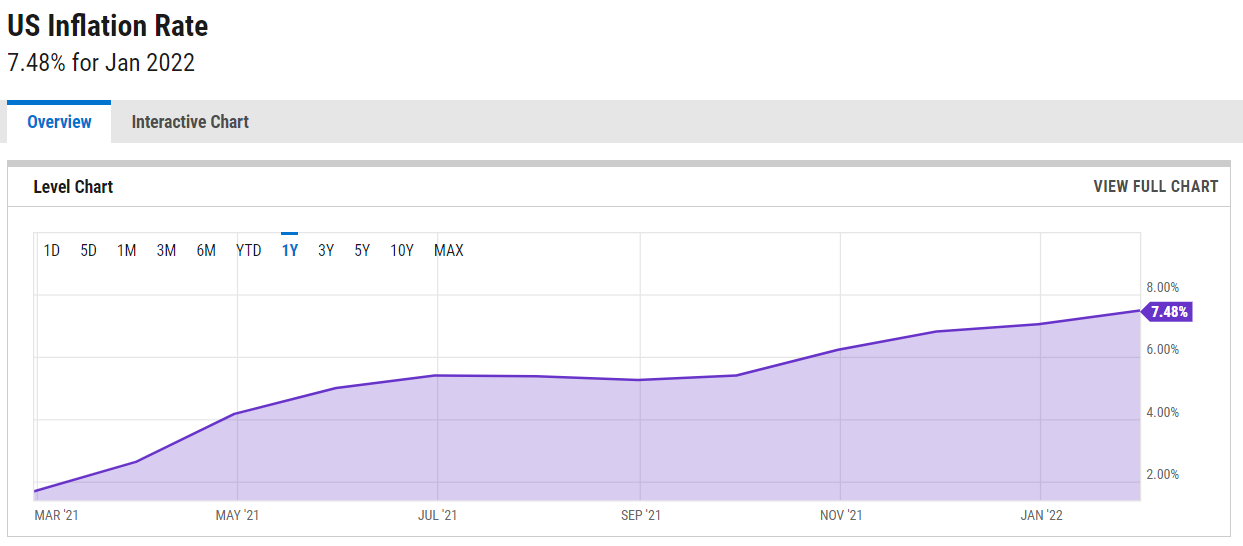Click the "7.48% for Jan 2022" subtitle
This screenshot has width=1243, height=546.
pyautogui.click(x=101, y=62)
